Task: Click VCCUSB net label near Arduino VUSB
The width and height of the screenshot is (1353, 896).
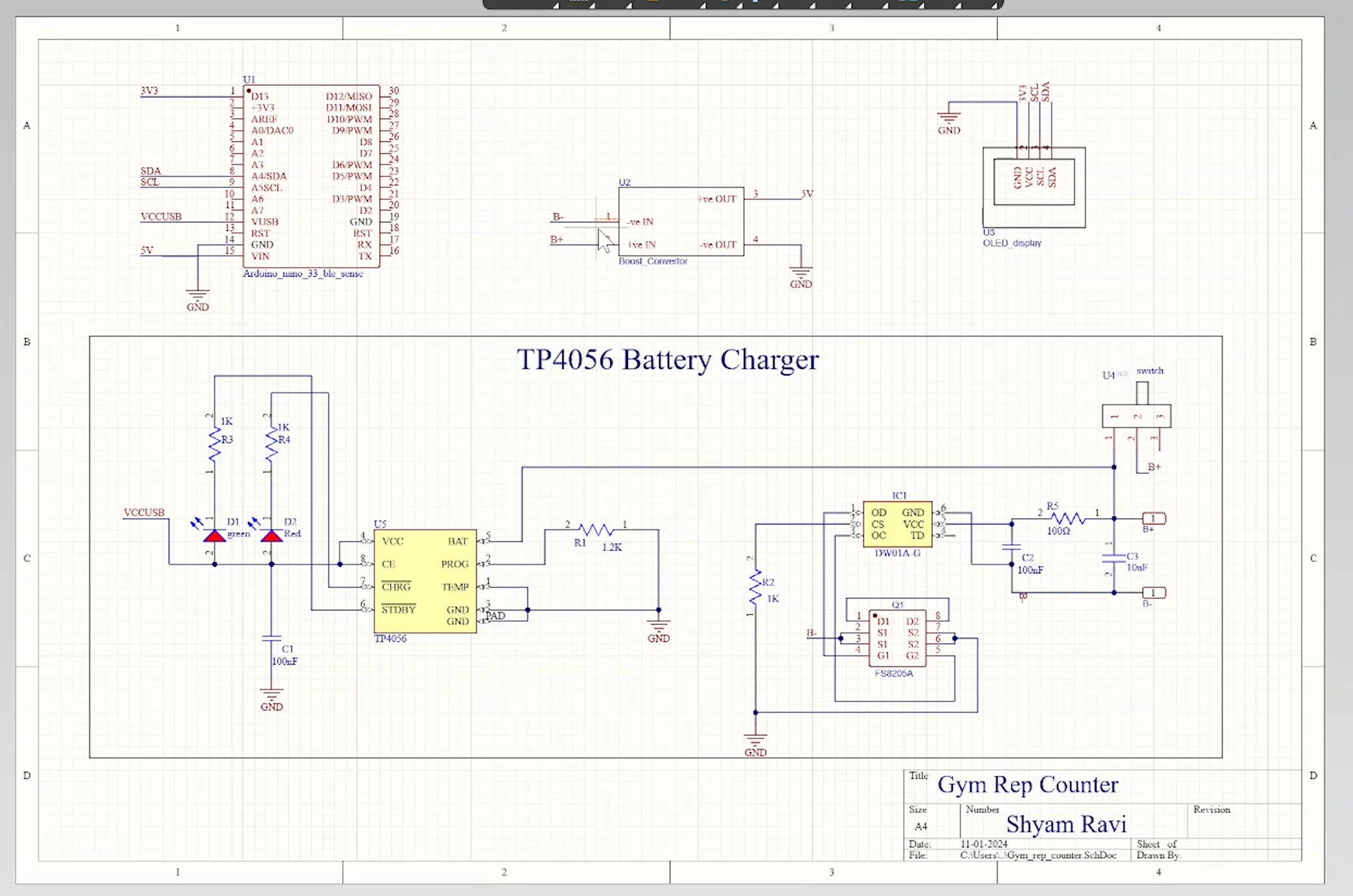Action: pyautogui.click(x=161, y=216)
